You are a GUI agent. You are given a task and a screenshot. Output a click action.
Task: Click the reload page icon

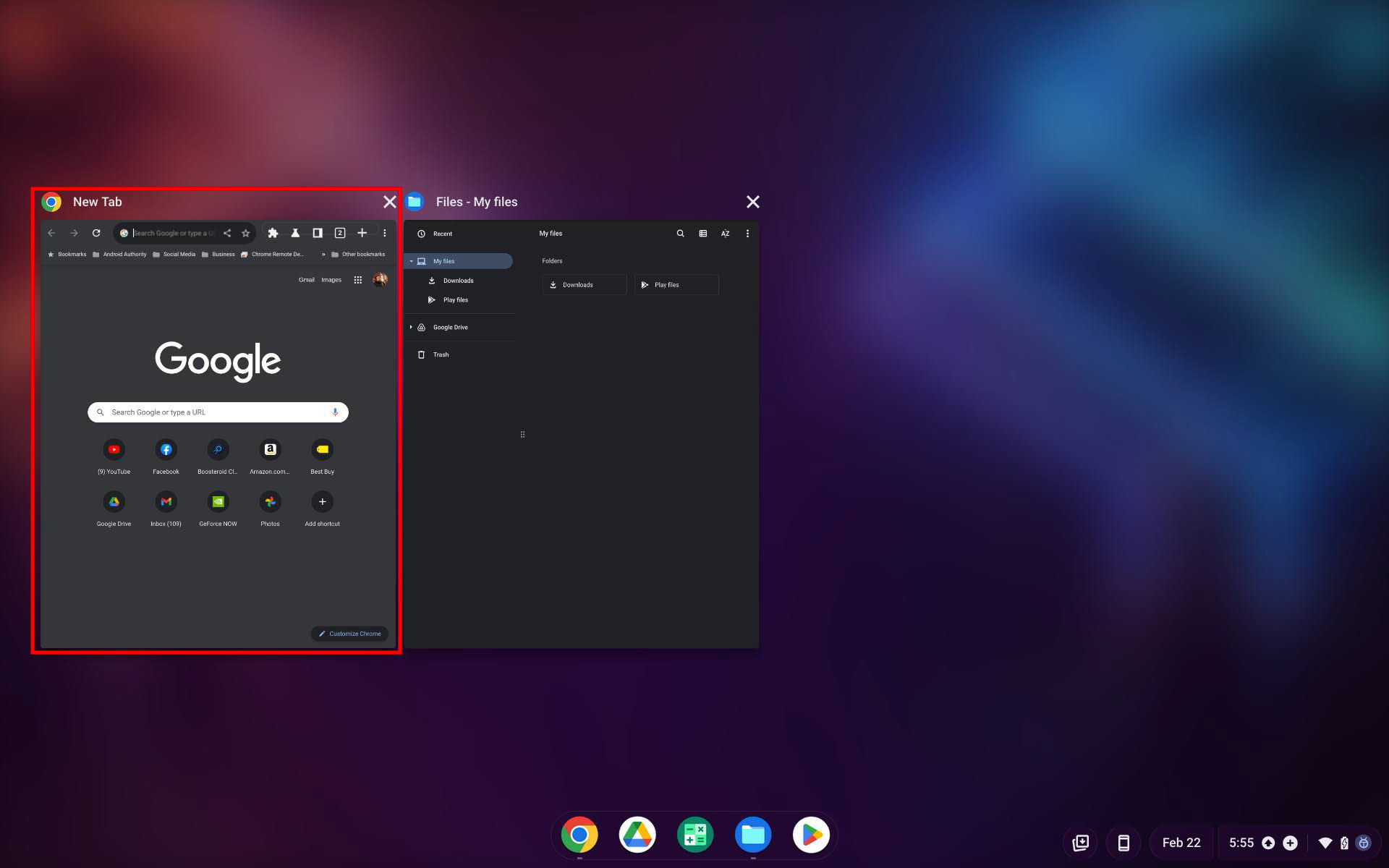click(96, 233)
